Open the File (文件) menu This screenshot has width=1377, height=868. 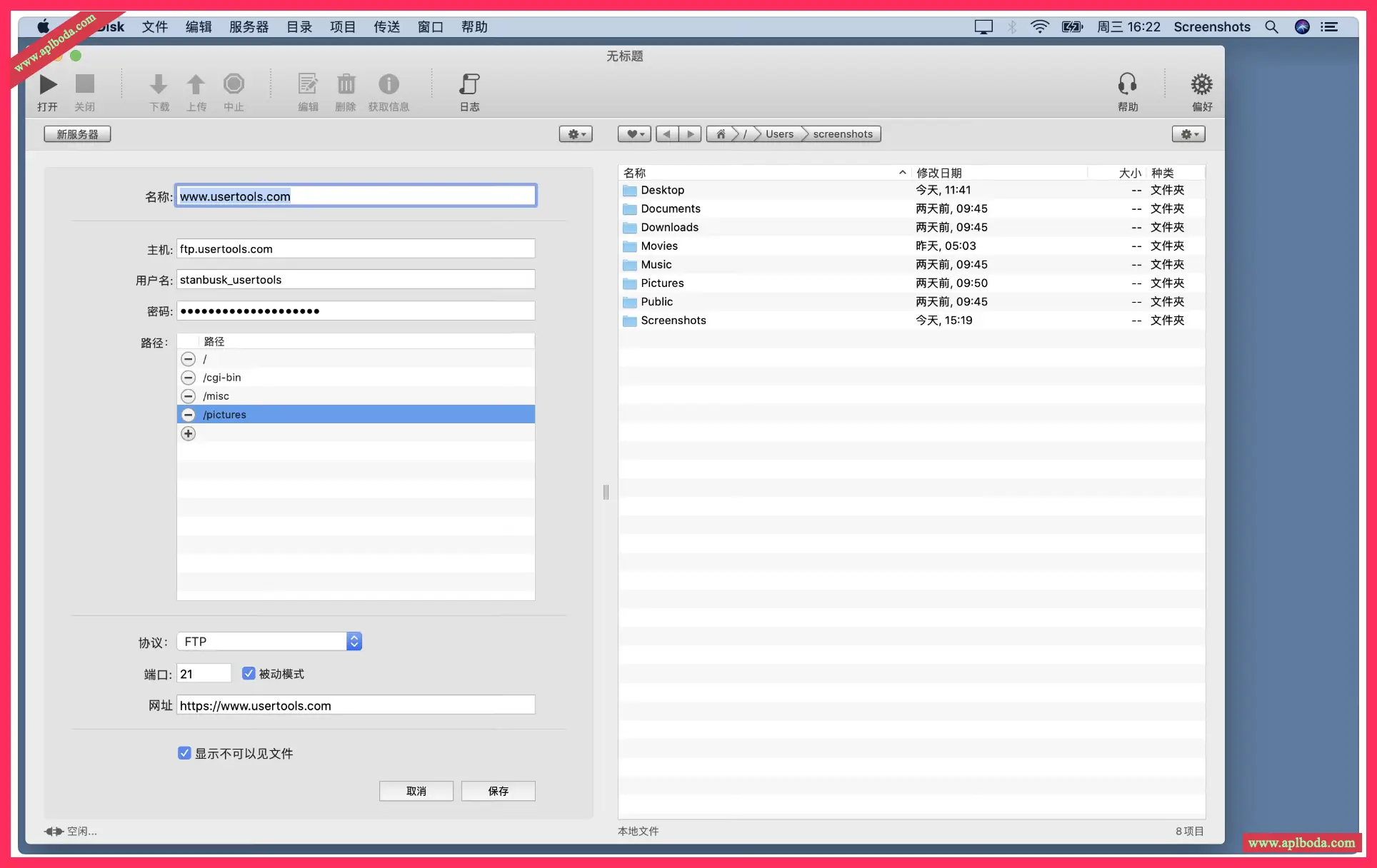[154, 27]
